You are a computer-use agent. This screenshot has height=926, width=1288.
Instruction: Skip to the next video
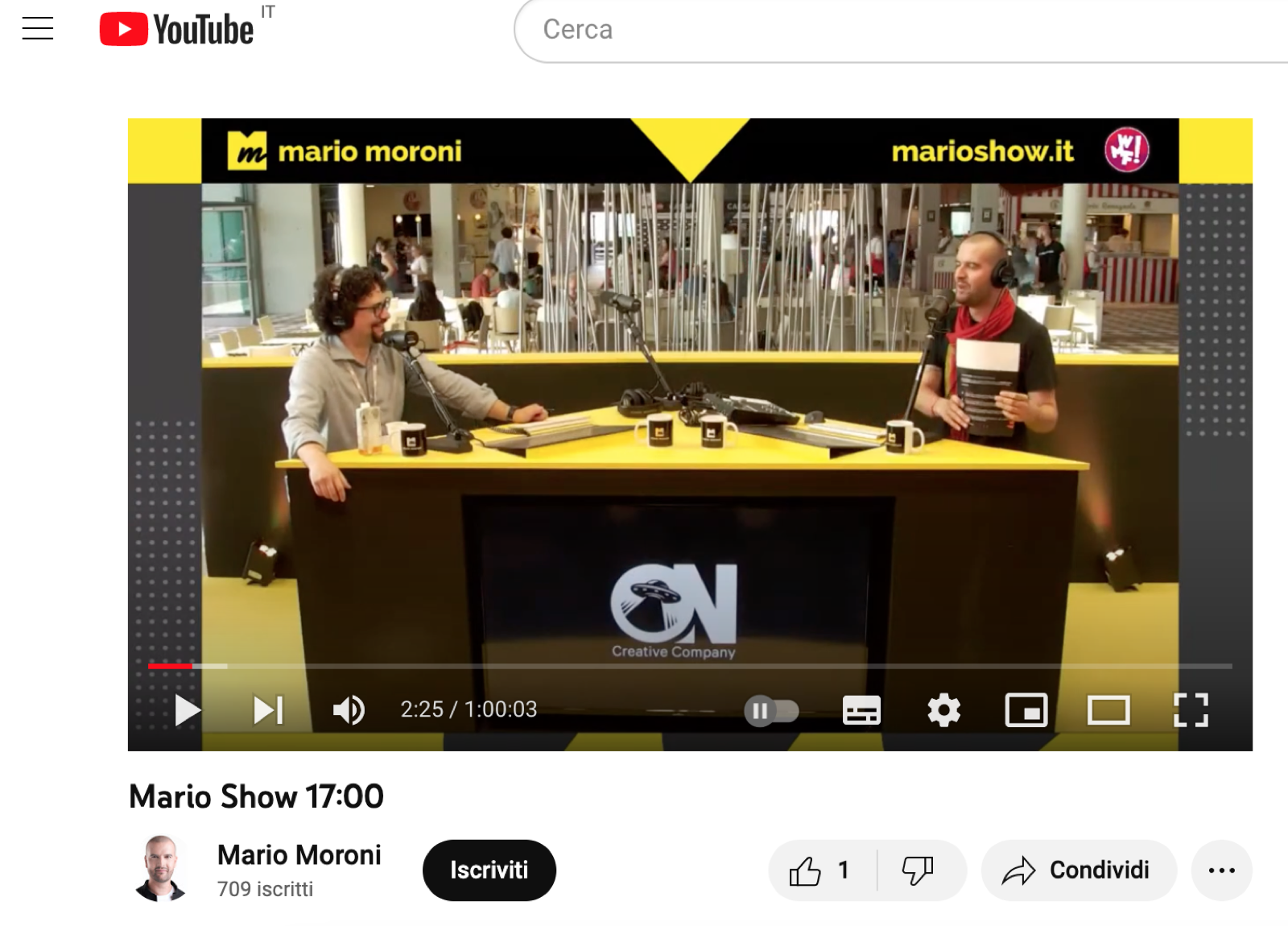(x=268, y=710)
